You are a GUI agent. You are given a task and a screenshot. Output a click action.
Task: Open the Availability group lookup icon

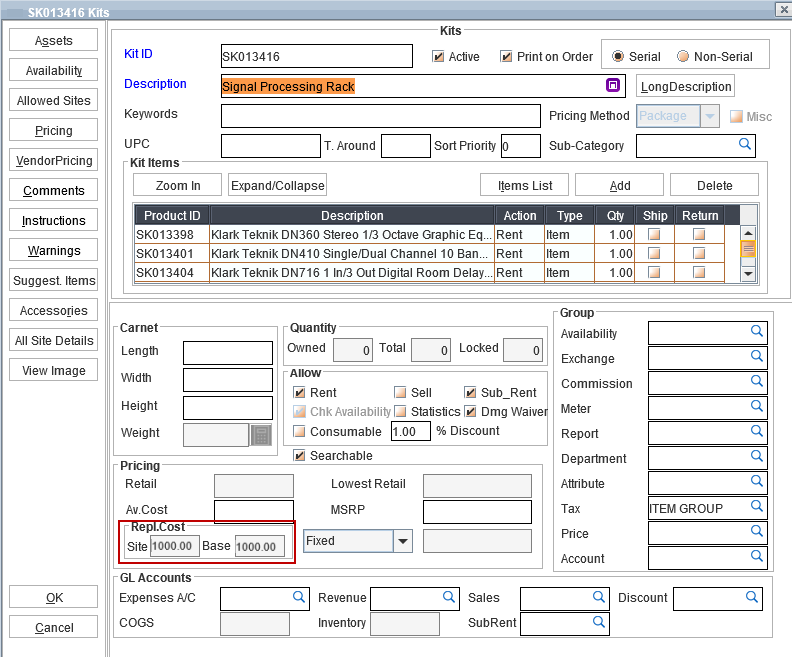coord(757,332)
